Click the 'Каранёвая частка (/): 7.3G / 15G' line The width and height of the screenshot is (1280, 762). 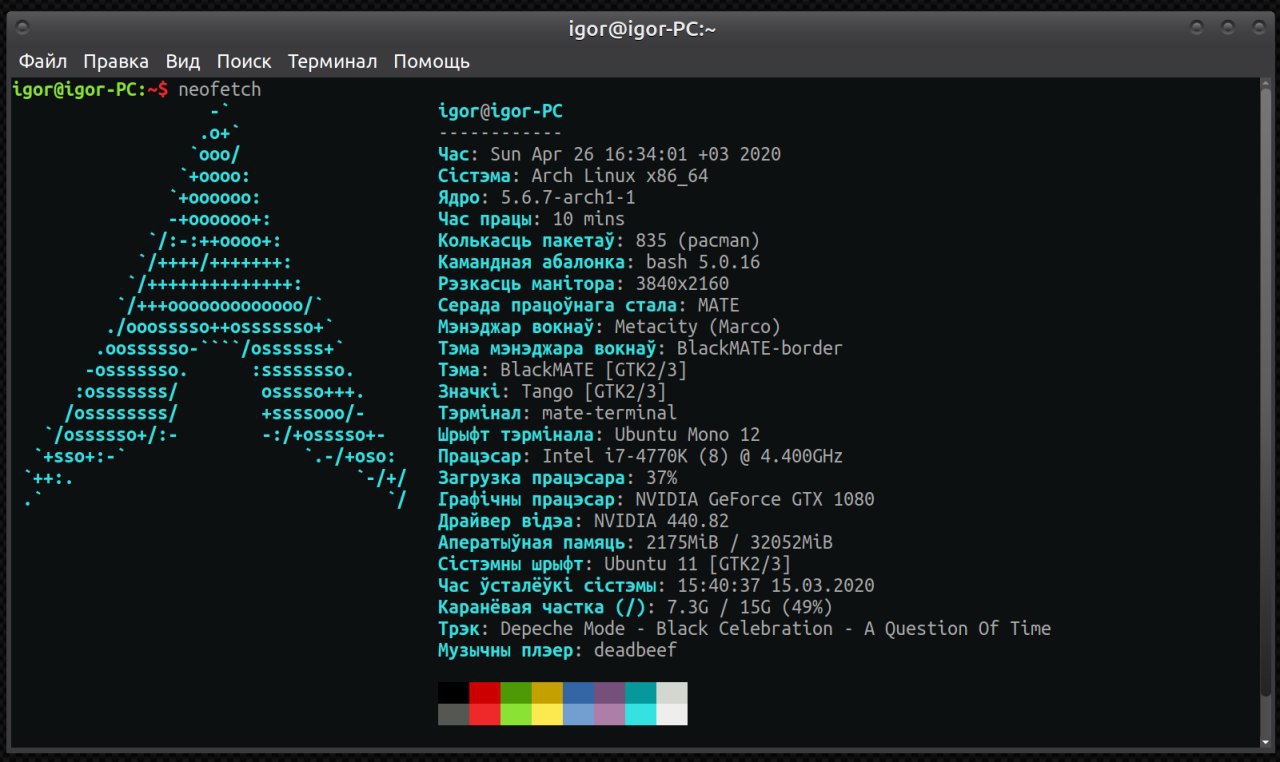635,607
